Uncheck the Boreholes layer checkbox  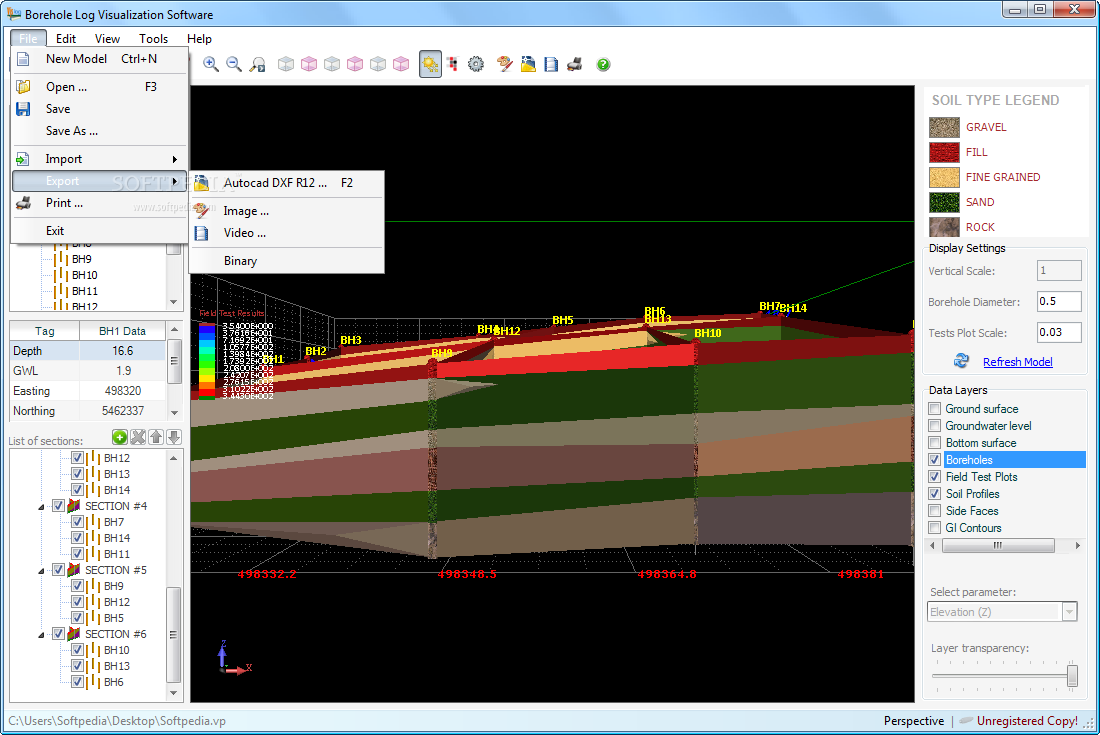tap(934, 460)
